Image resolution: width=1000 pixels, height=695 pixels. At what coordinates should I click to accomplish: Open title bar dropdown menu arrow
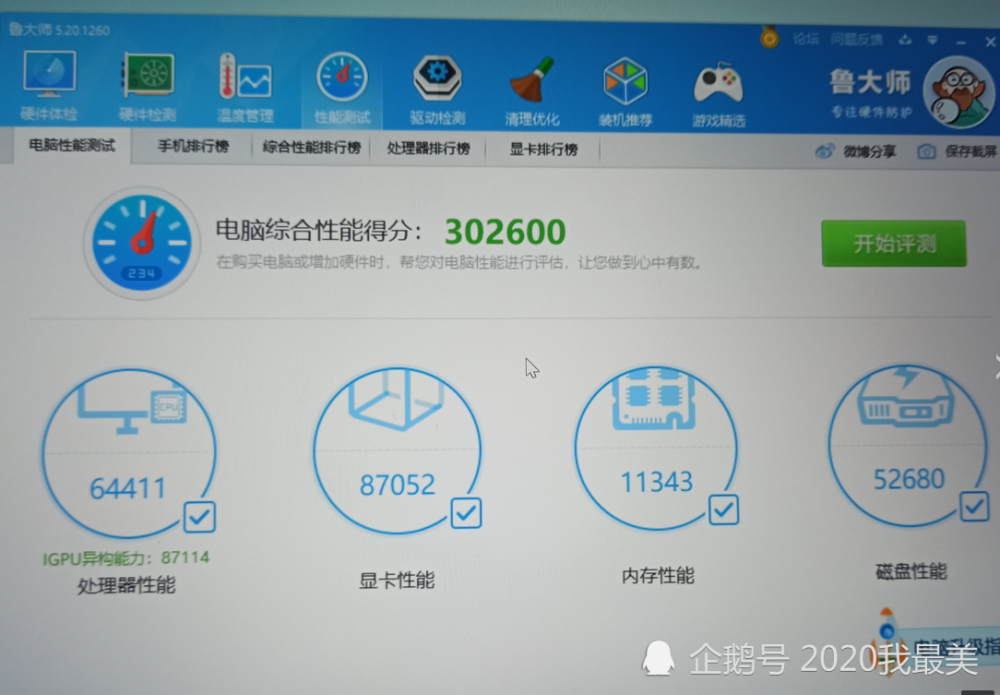pyautogui.click(x=932, y=41)
